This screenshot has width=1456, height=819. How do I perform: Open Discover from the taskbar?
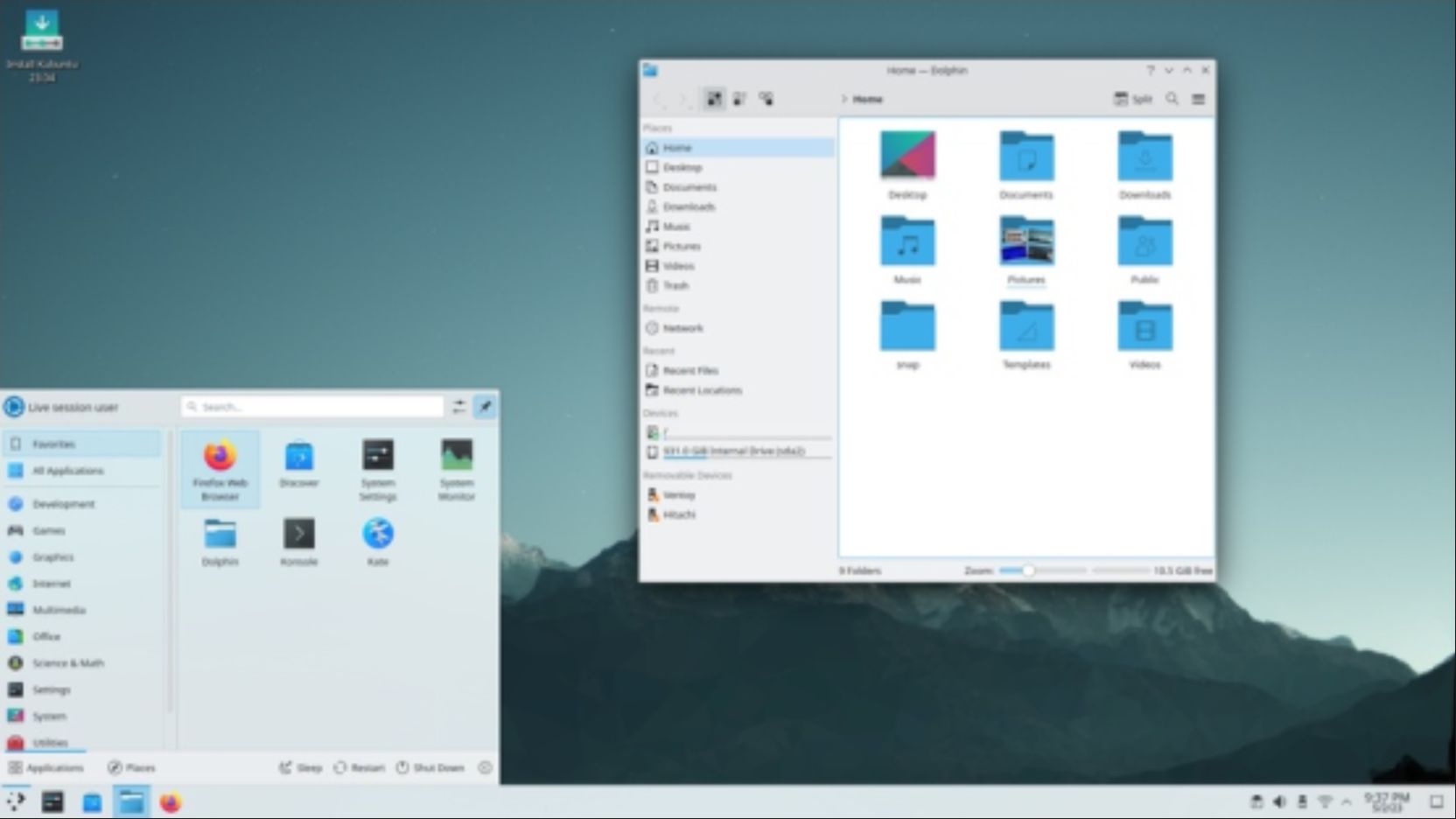pos(92,801)
